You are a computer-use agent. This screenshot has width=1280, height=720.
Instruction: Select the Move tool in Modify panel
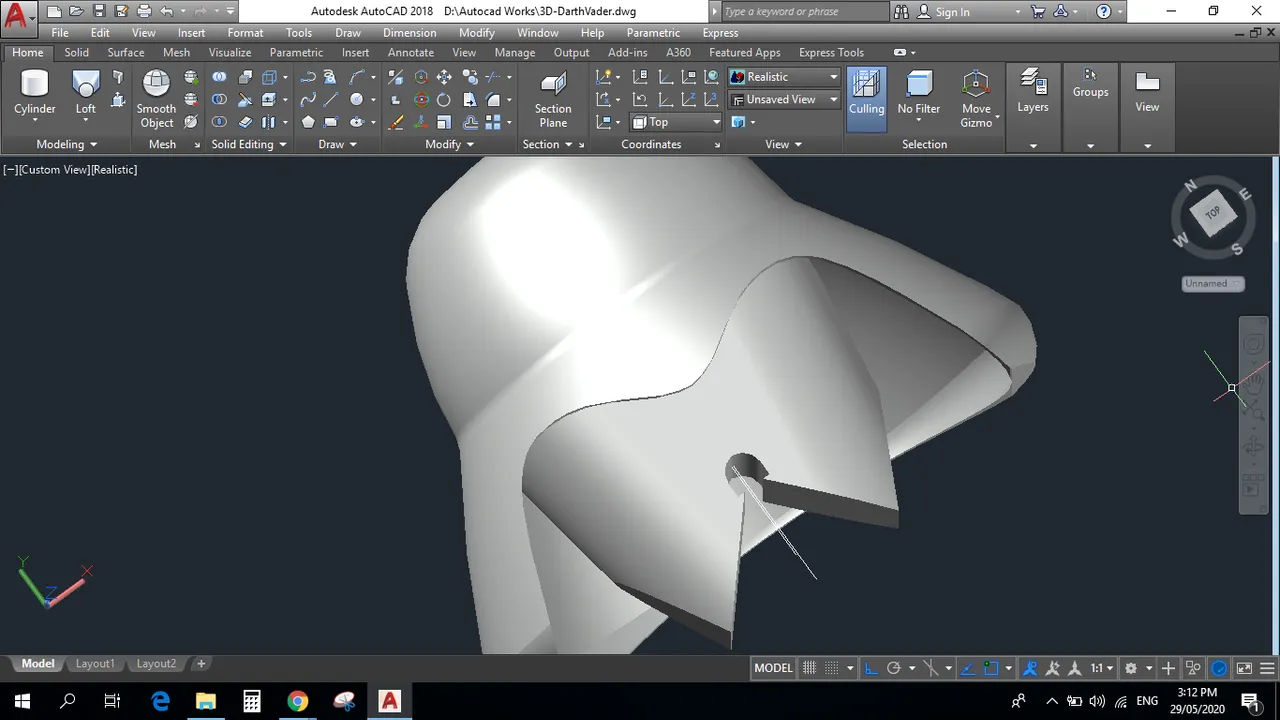coord(444,77)
